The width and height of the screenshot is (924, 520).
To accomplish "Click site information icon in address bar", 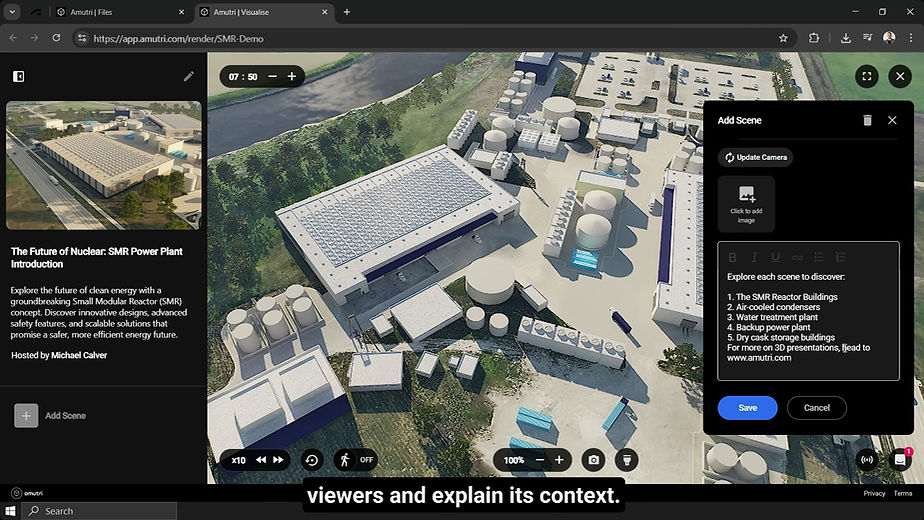I will (82, 38).
